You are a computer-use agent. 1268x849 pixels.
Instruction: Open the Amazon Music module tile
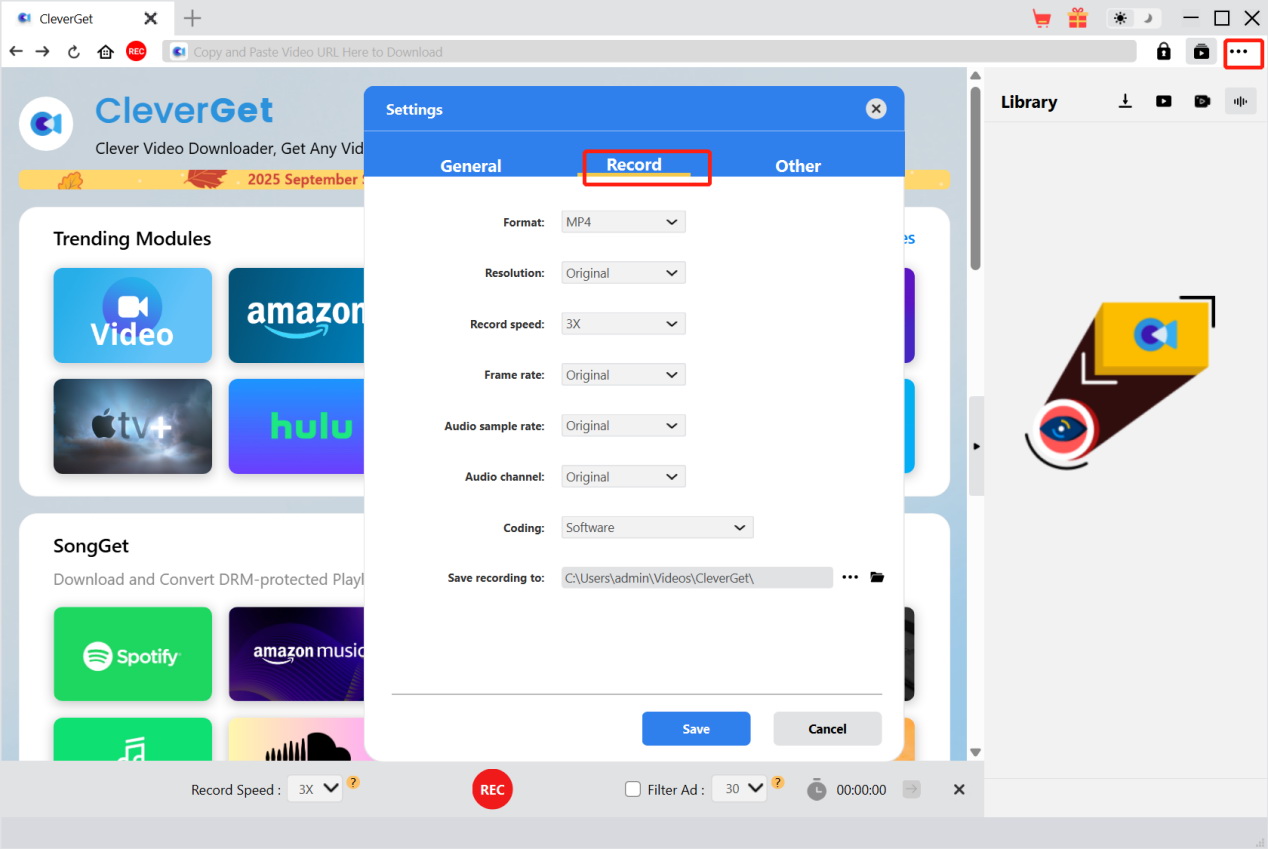pos(296,654)
